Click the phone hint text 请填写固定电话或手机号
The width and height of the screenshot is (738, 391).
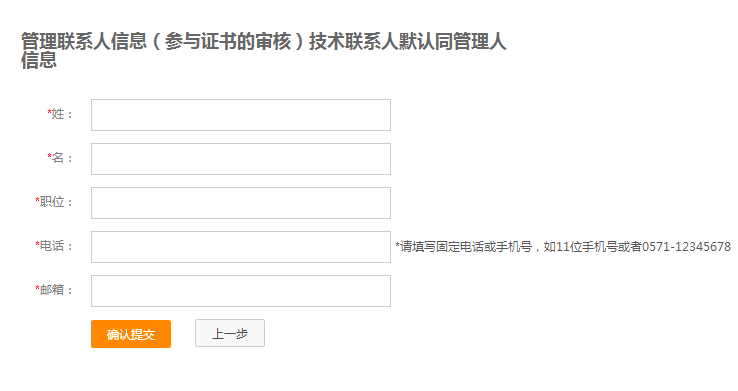[466, 247]
